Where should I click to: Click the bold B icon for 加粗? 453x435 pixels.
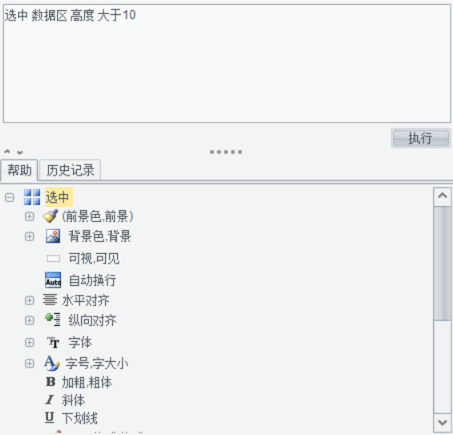click(50, 382)
